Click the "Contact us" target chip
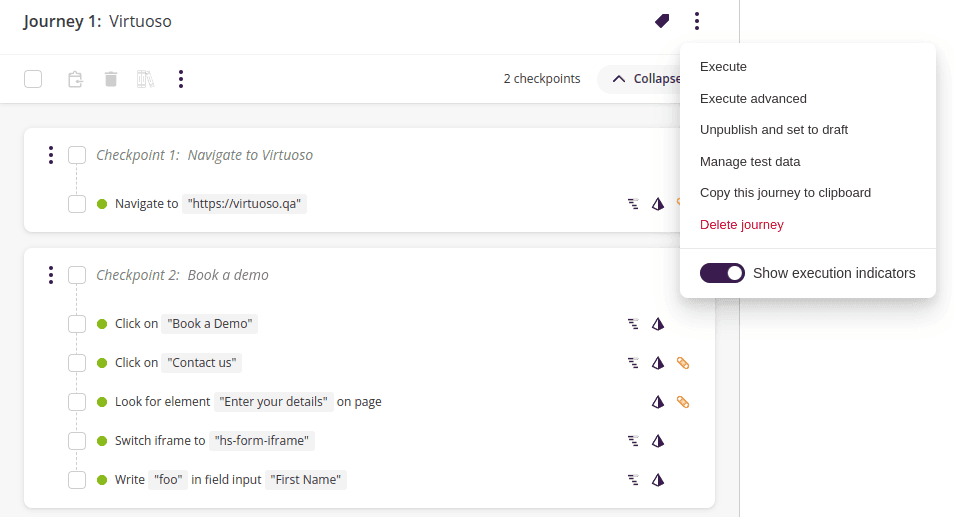Screen dimensions: 953x517 tap(202, 363)
